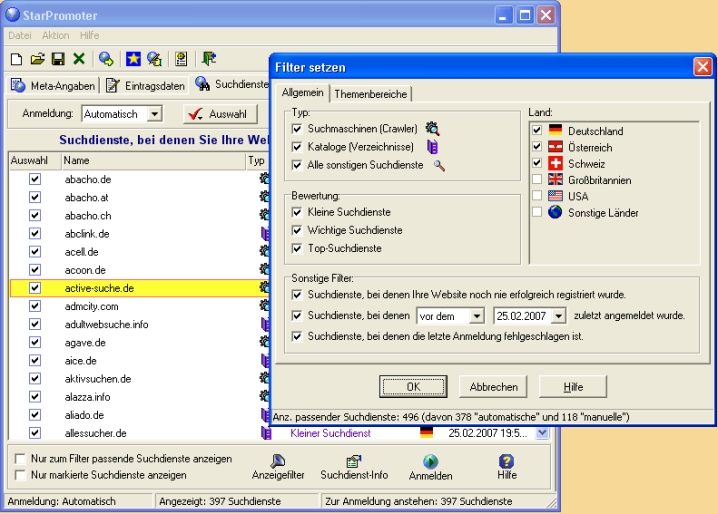The image size is (718, 514).
Task: Click the yellow star toolbar icon
Action: tap(131, 60)
